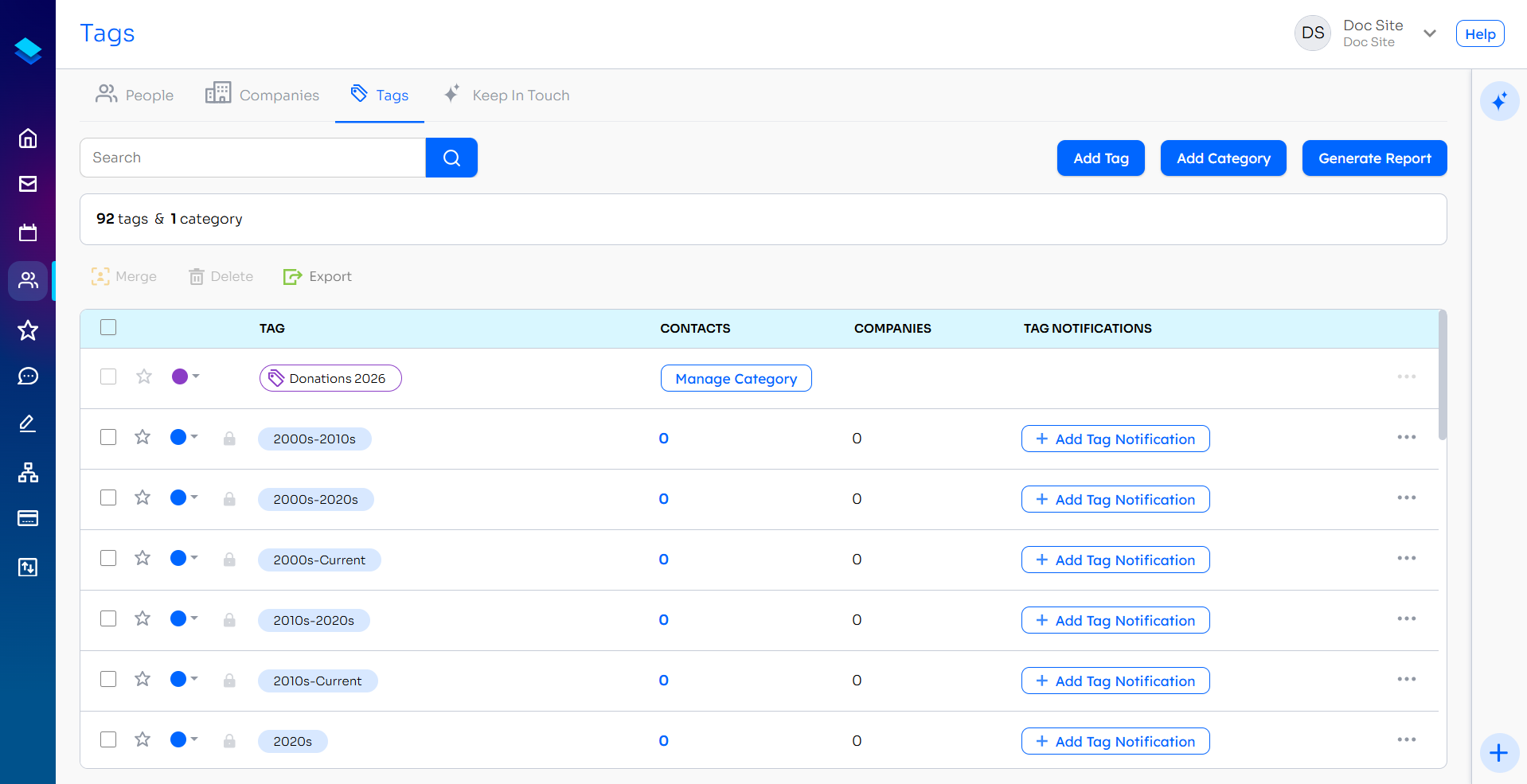Click the Add Tag button
1527x784 pixels.
tap(1101, 158)
